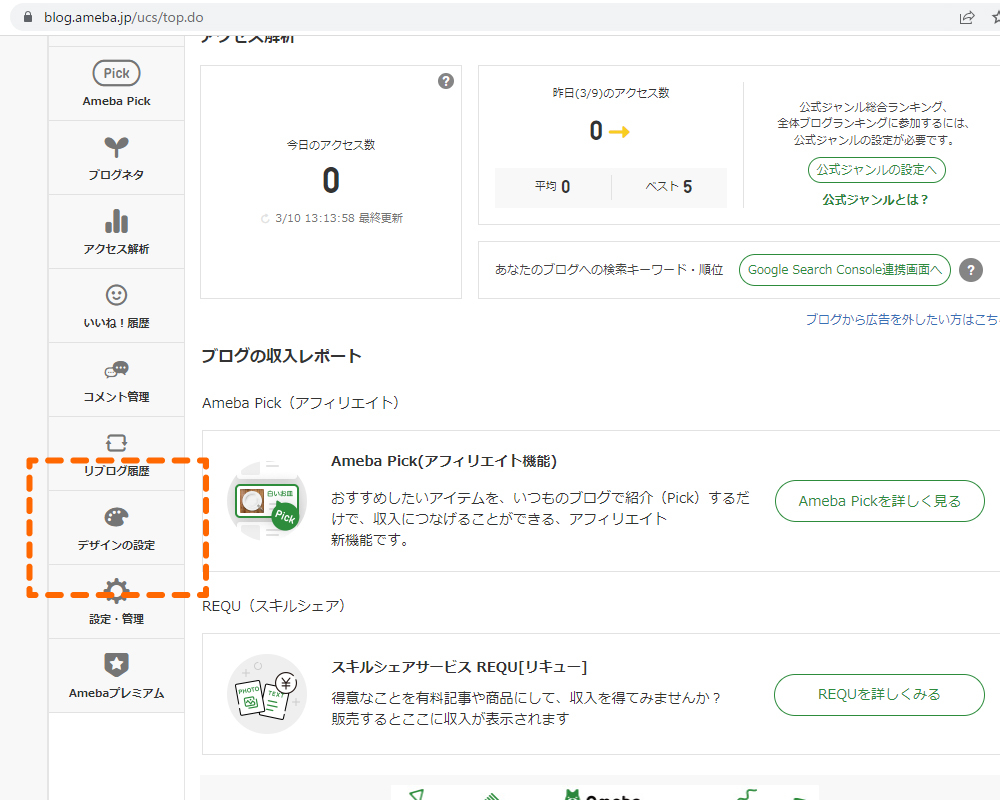The width and height of the screenshot is (1000, 800).
Task: Open アクセス解析 bar chart icon
Action: (x=116, y=221)
